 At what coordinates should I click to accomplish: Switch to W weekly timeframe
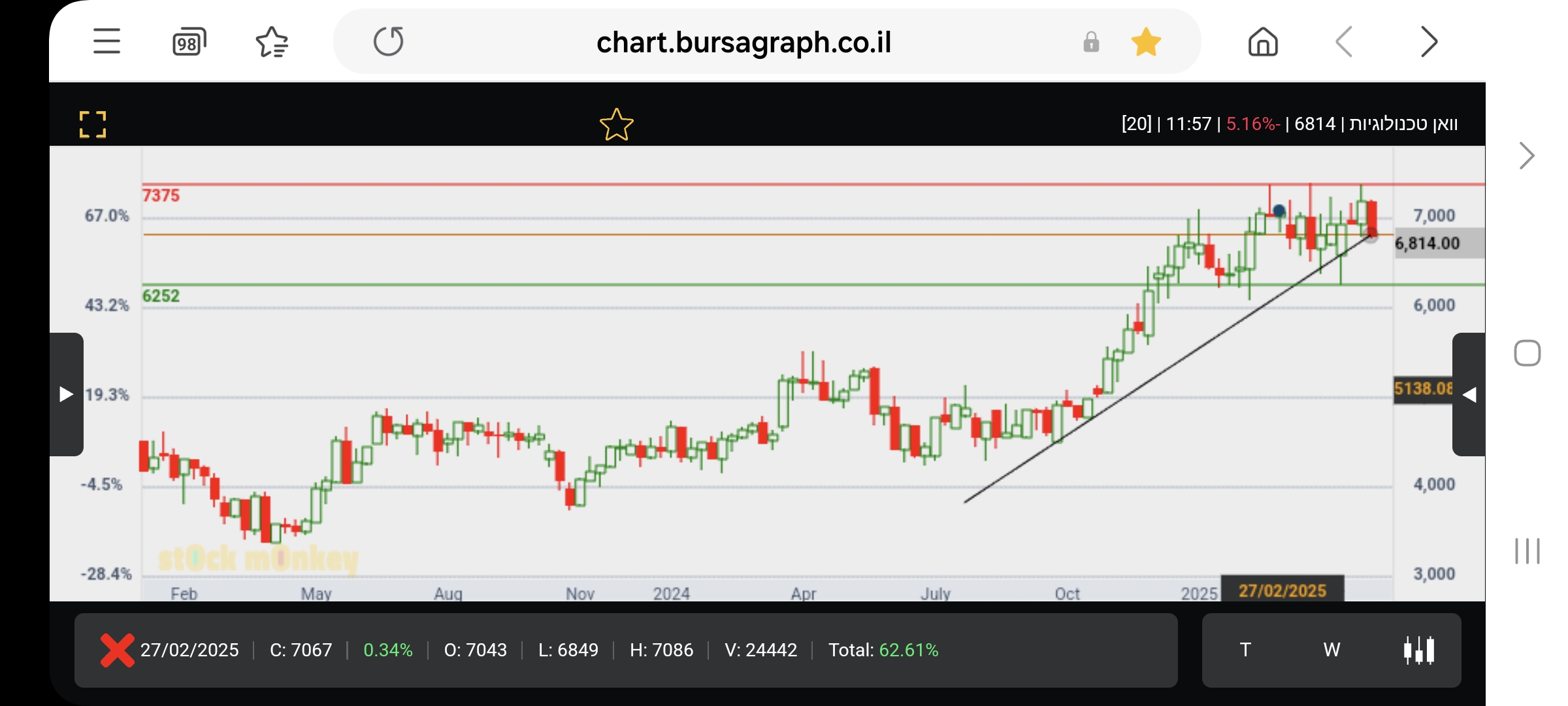1331,650
